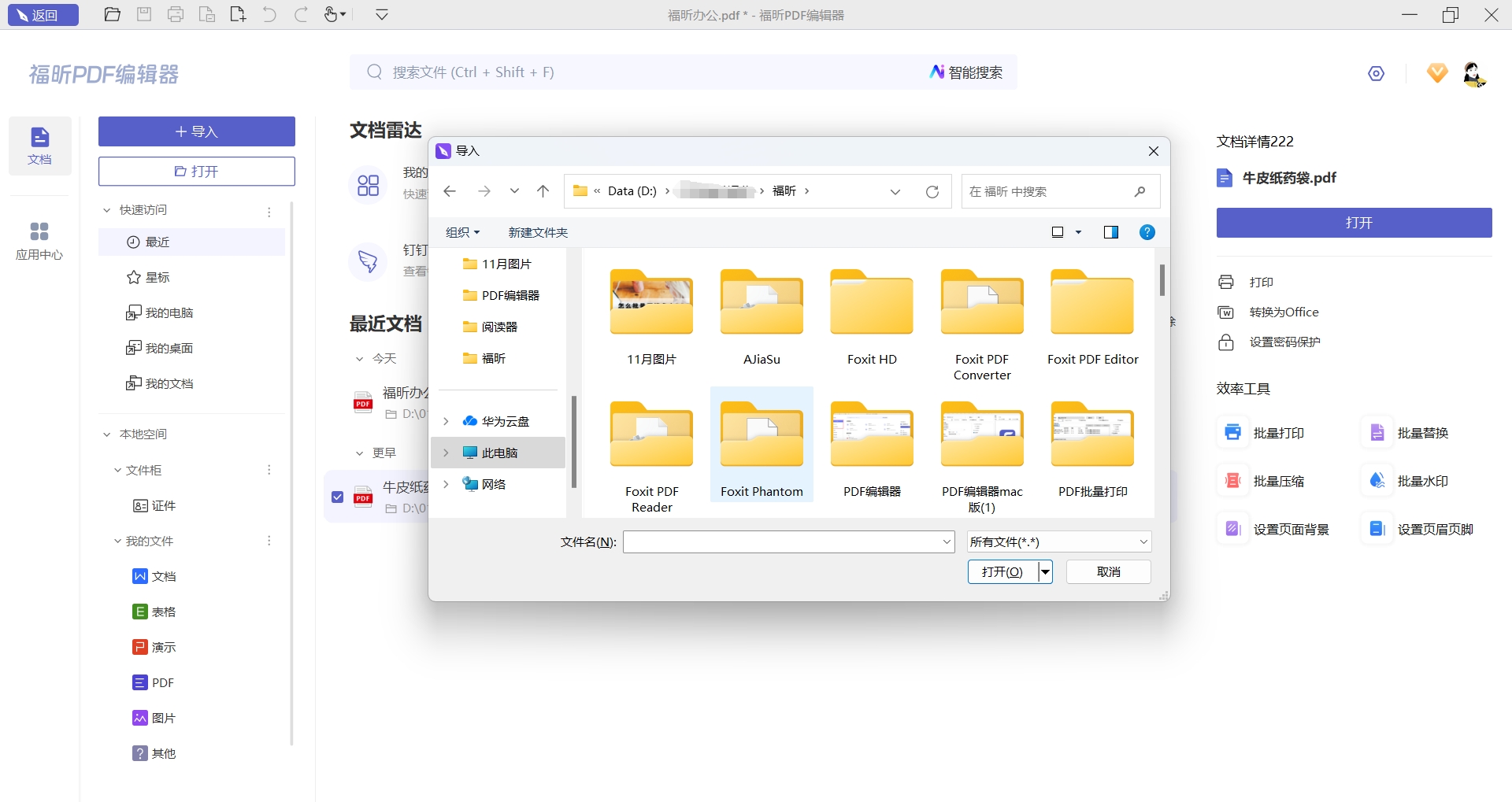Viewport: 1512px width, 802px height.
Task: Click the hand tool icon
Action: pyautogui.click(x=332, y=15)
